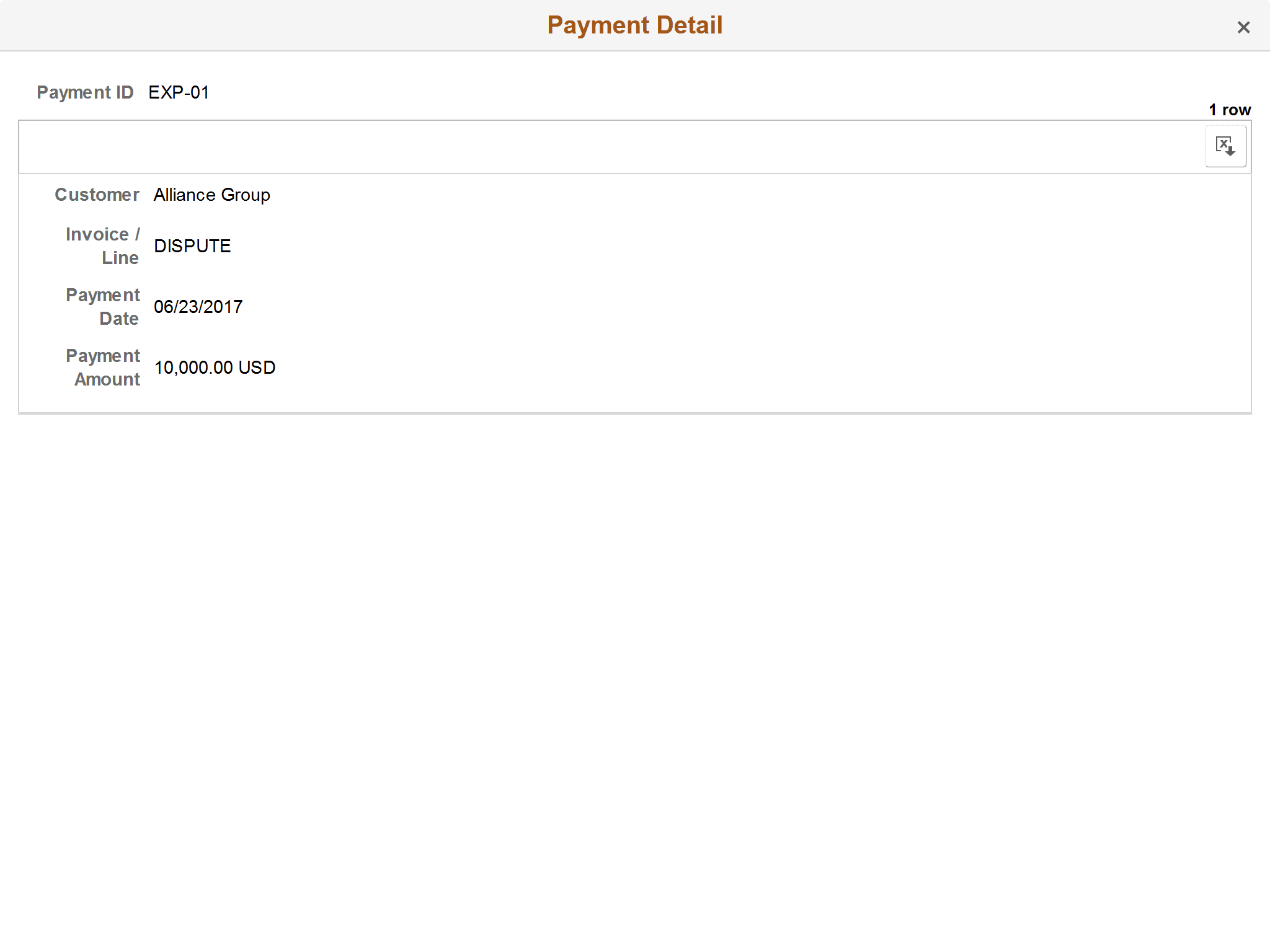Viewport: 1270px width, 952px height.
Task: Click the Payment Detail title
Action: pyautogui.click(x=634, y=25)
